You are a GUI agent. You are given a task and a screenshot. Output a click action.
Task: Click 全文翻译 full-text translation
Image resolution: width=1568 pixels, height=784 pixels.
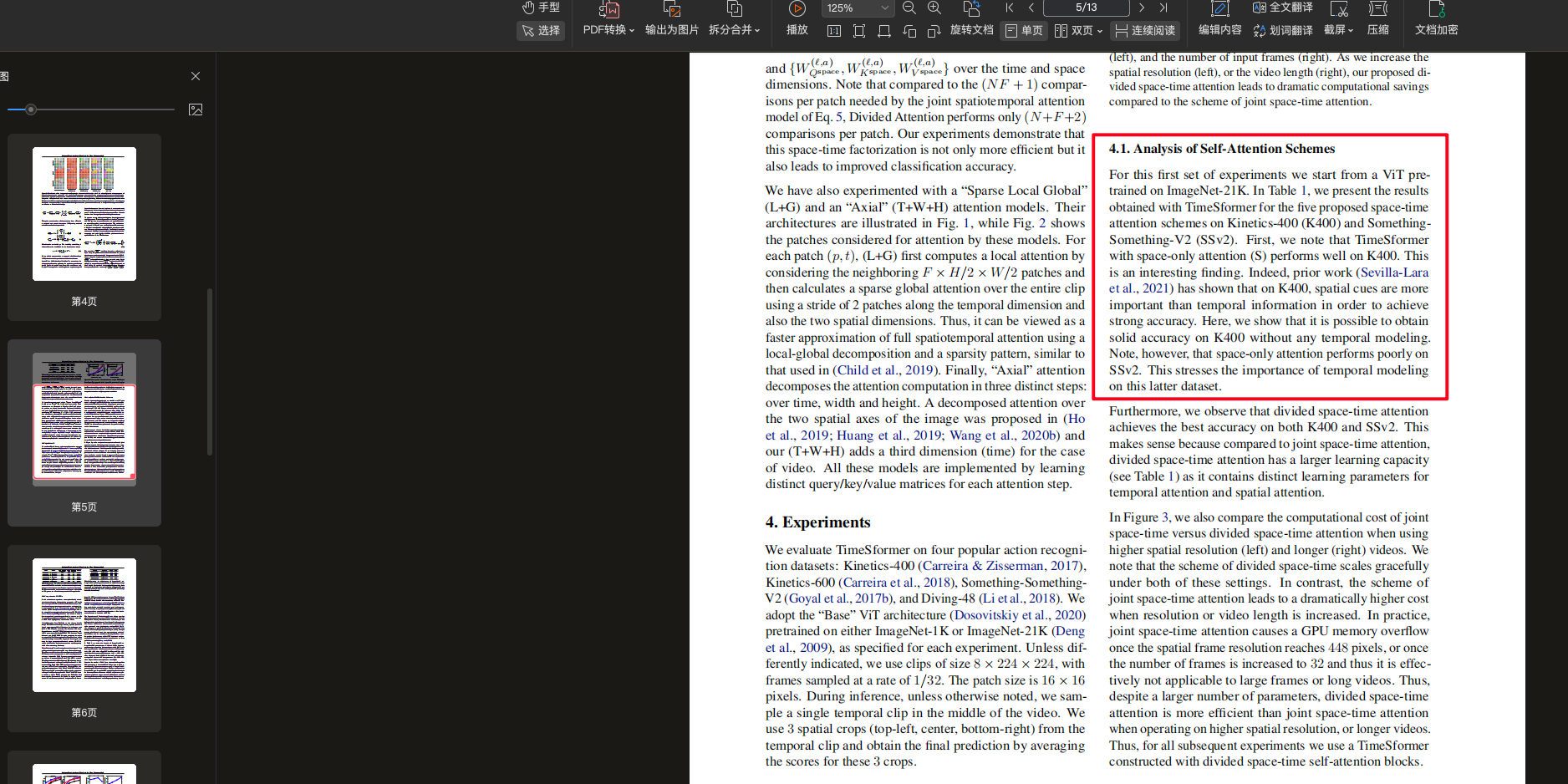1283,8
